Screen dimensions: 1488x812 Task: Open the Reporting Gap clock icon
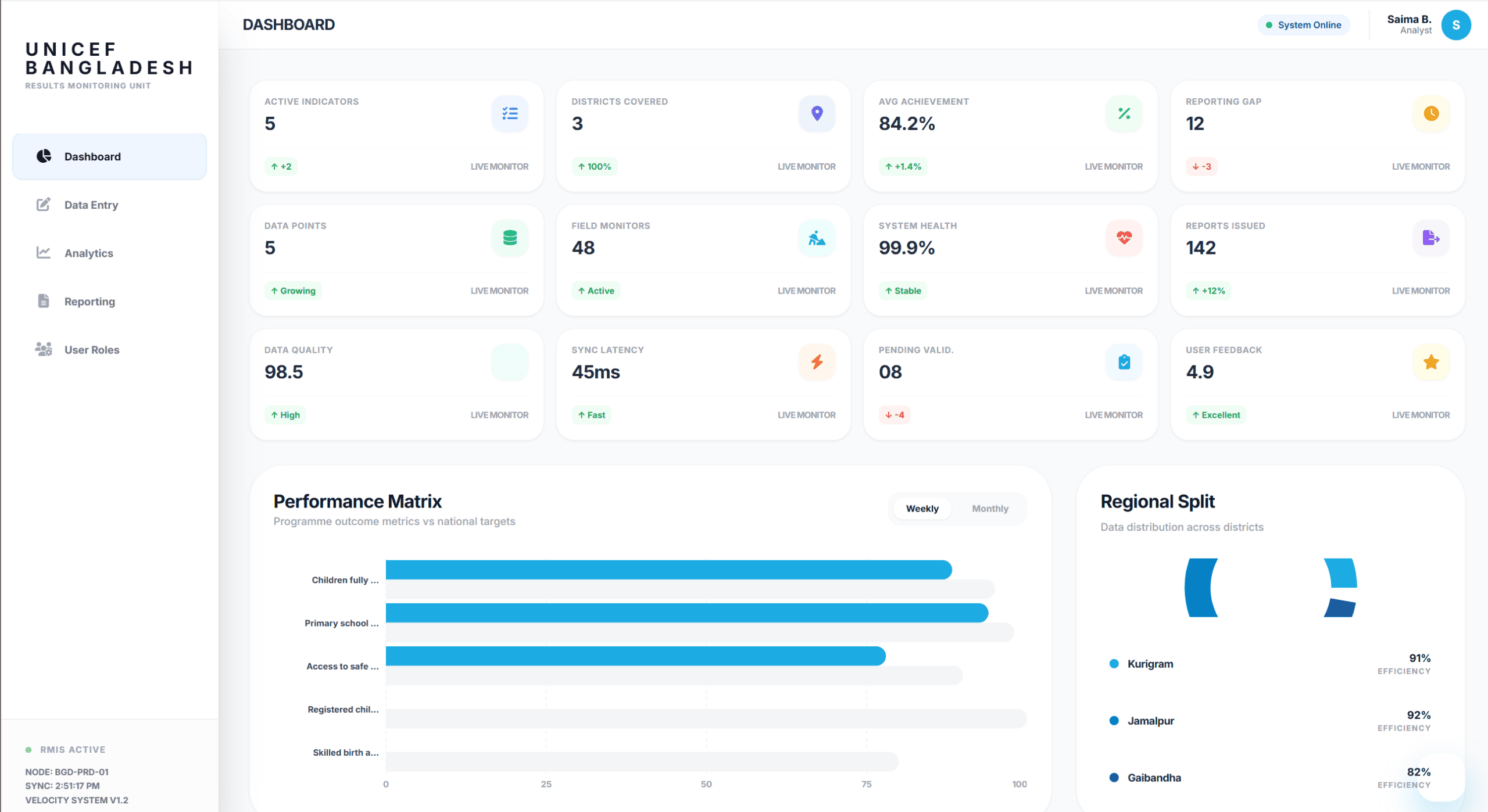pos(1430,113)
